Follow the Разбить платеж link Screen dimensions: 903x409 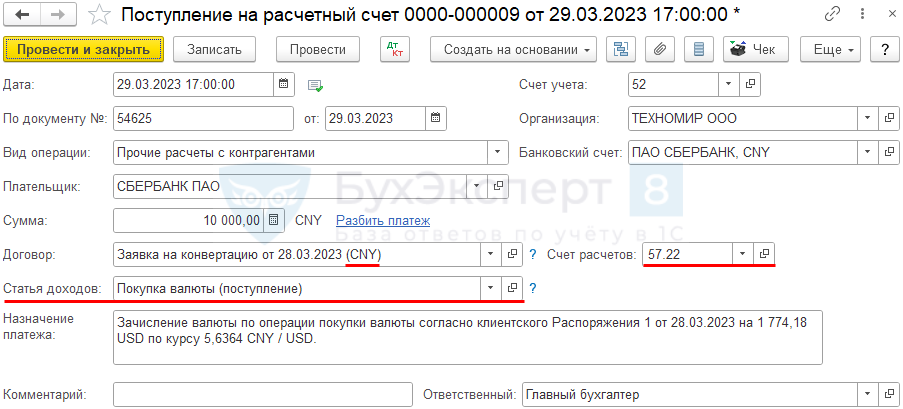pos(382,220)
